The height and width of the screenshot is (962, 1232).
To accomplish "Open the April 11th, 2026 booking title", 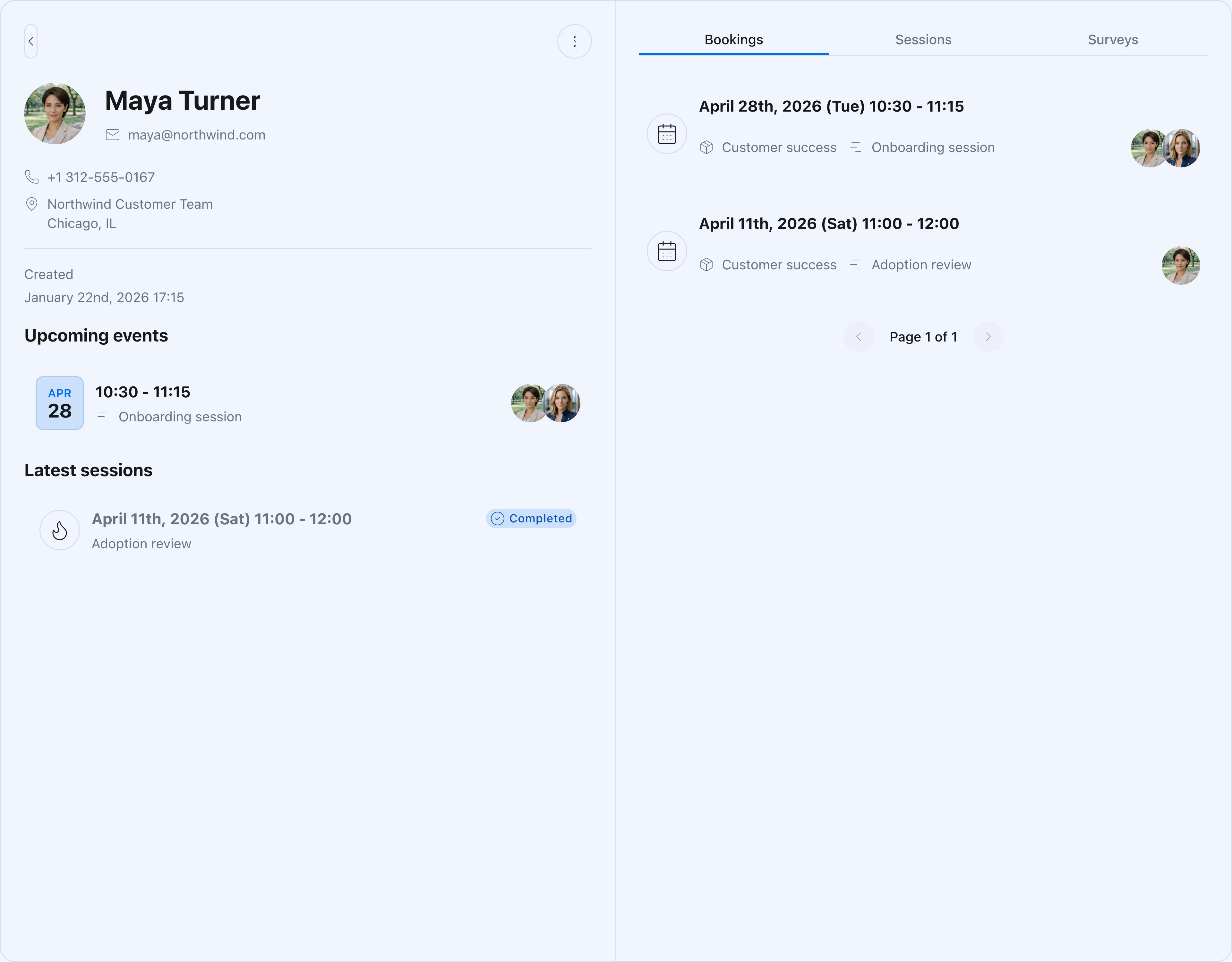I will [x=829, y=223].
